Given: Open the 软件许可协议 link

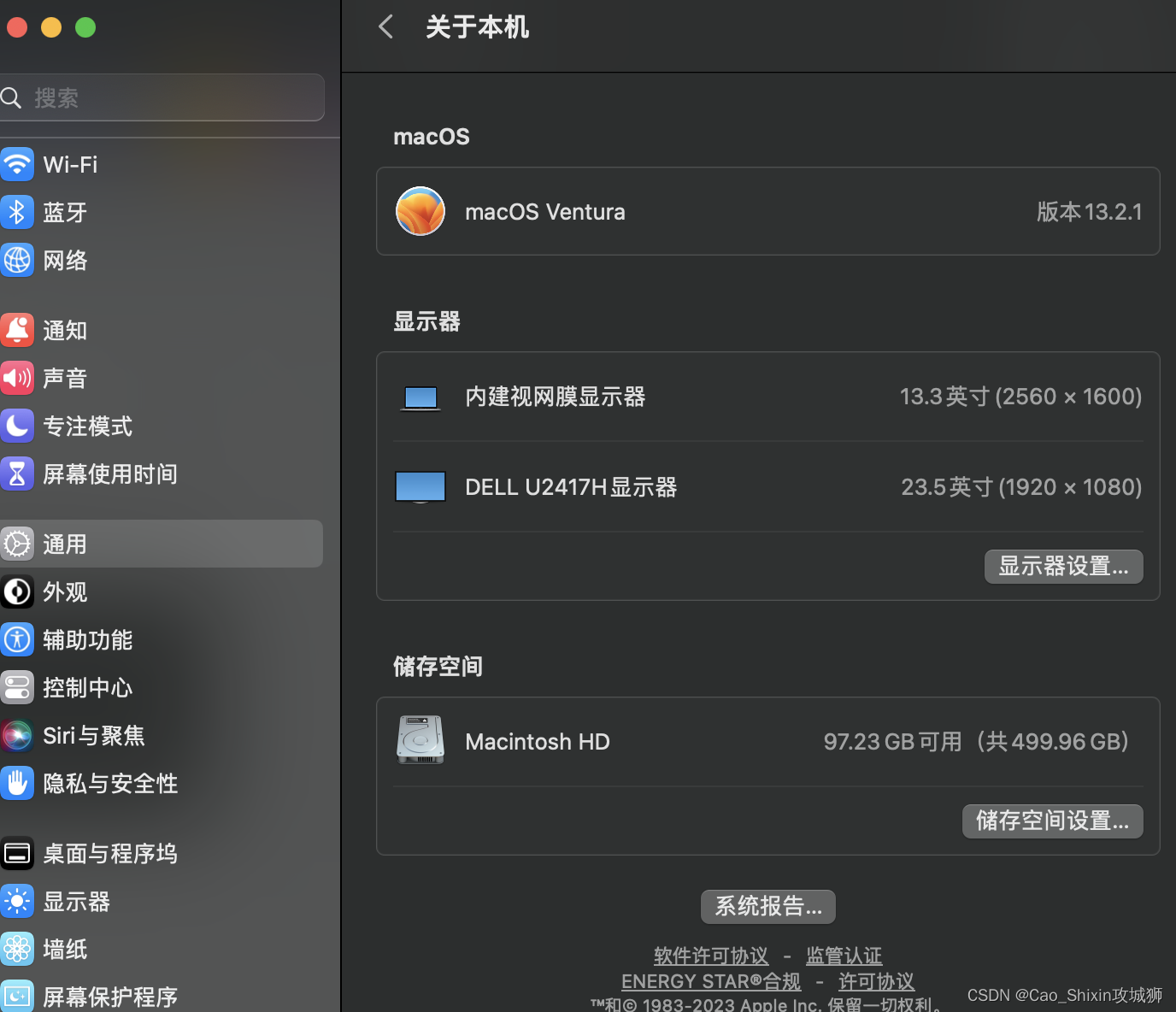Looking at the screenshot, I should pos(711,956).
